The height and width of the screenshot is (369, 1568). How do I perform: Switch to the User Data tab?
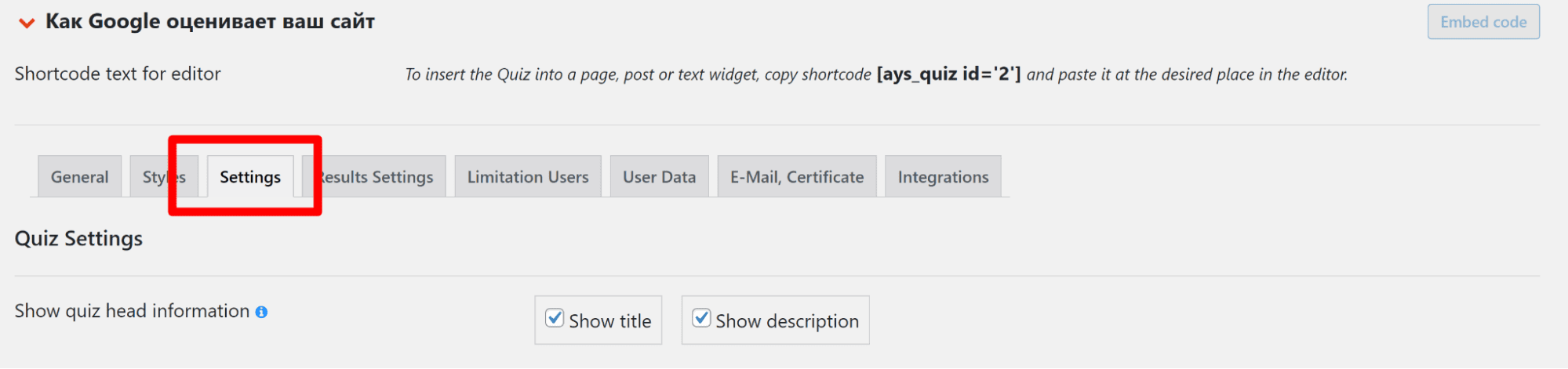[659, 177]
